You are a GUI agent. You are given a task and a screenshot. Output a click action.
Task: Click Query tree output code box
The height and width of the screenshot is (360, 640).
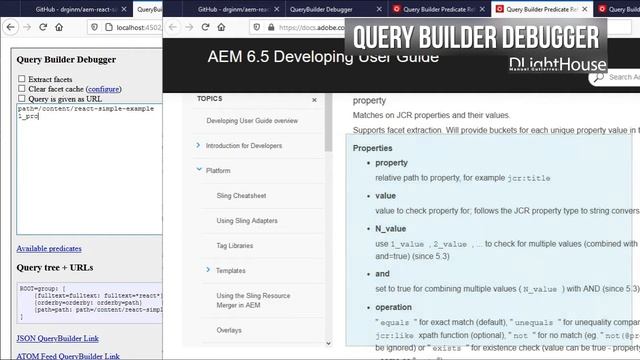[89, 302]
